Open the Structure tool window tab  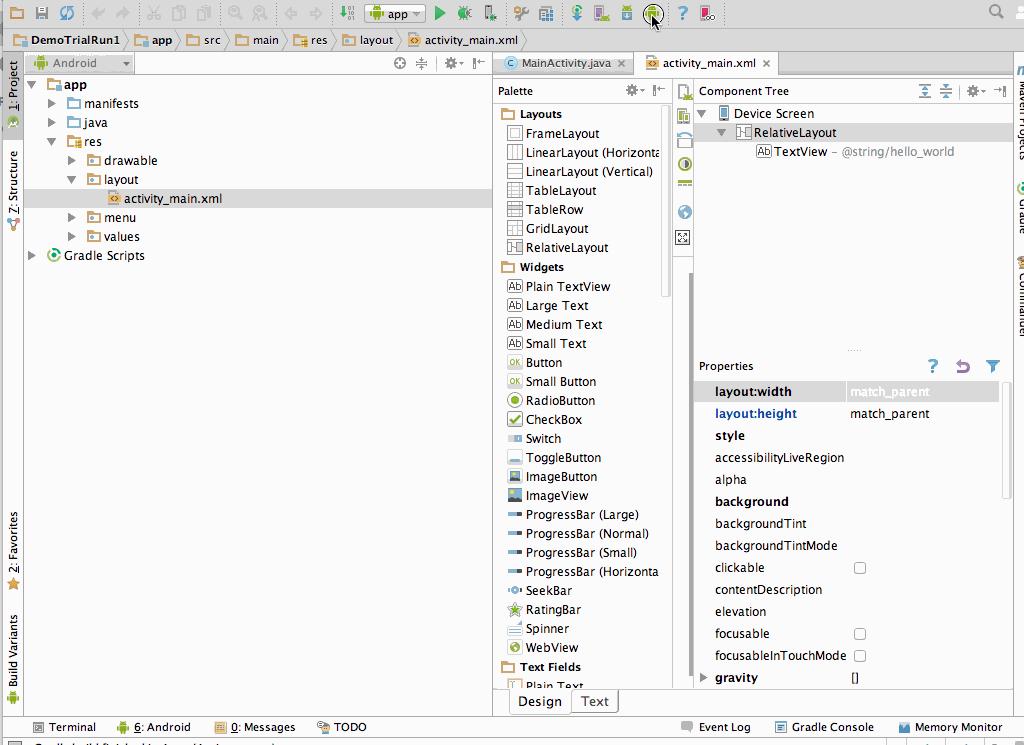(12, 189)
